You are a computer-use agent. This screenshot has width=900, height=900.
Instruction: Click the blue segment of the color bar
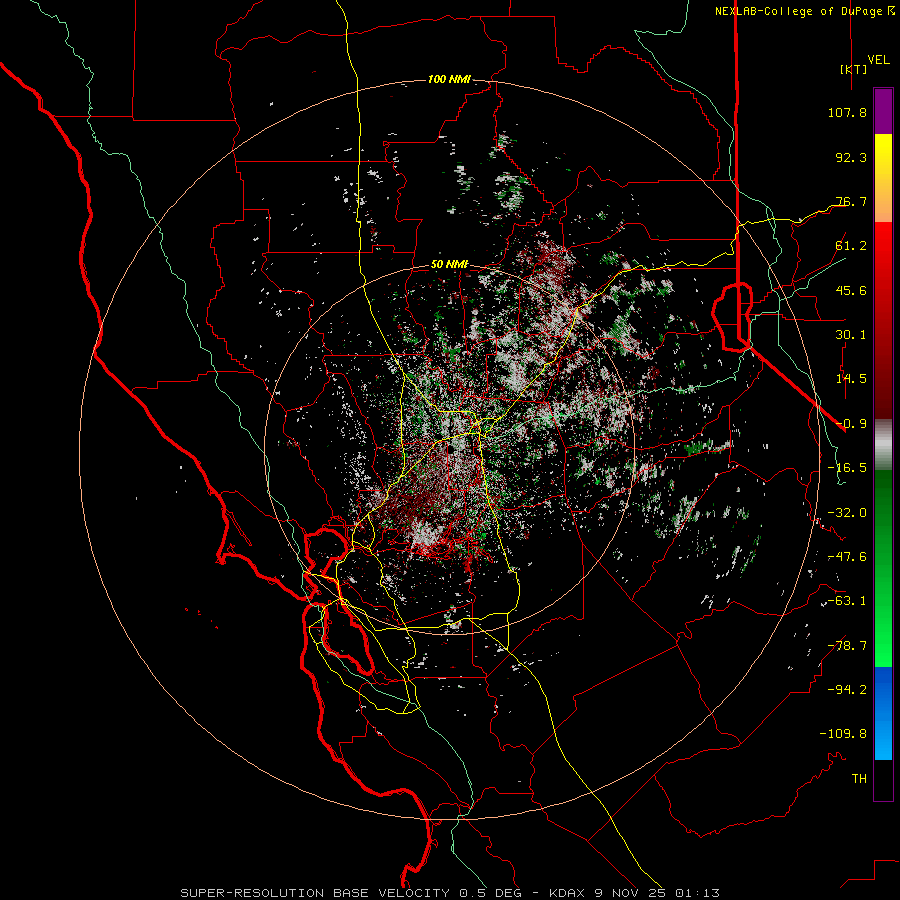883,713
